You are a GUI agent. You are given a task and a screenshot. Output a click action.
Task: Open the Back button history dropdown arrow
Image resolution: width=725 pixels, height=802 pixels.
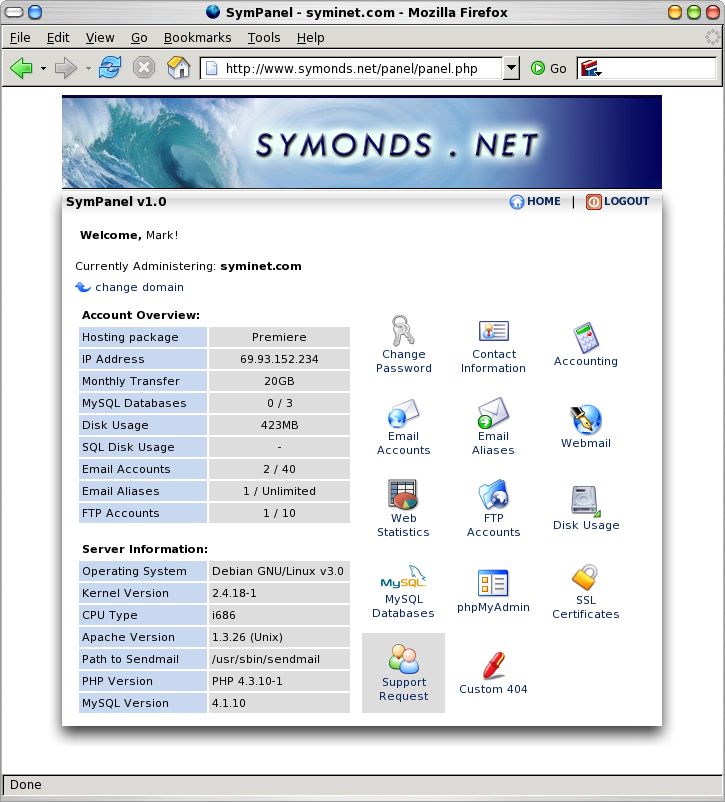tap(43, 69)
